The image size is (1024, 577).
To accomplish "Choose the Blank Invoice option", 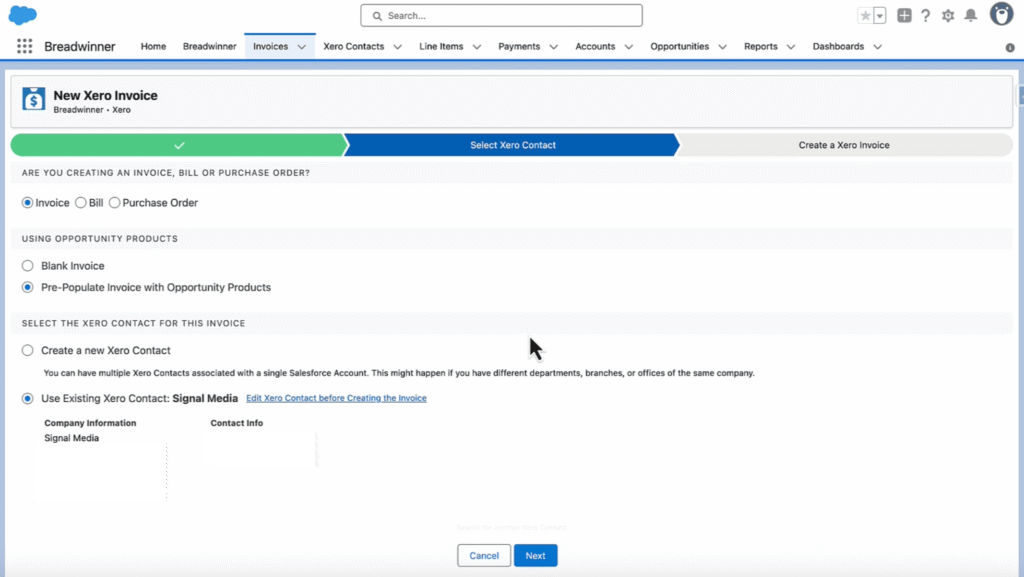I will 26,265.
